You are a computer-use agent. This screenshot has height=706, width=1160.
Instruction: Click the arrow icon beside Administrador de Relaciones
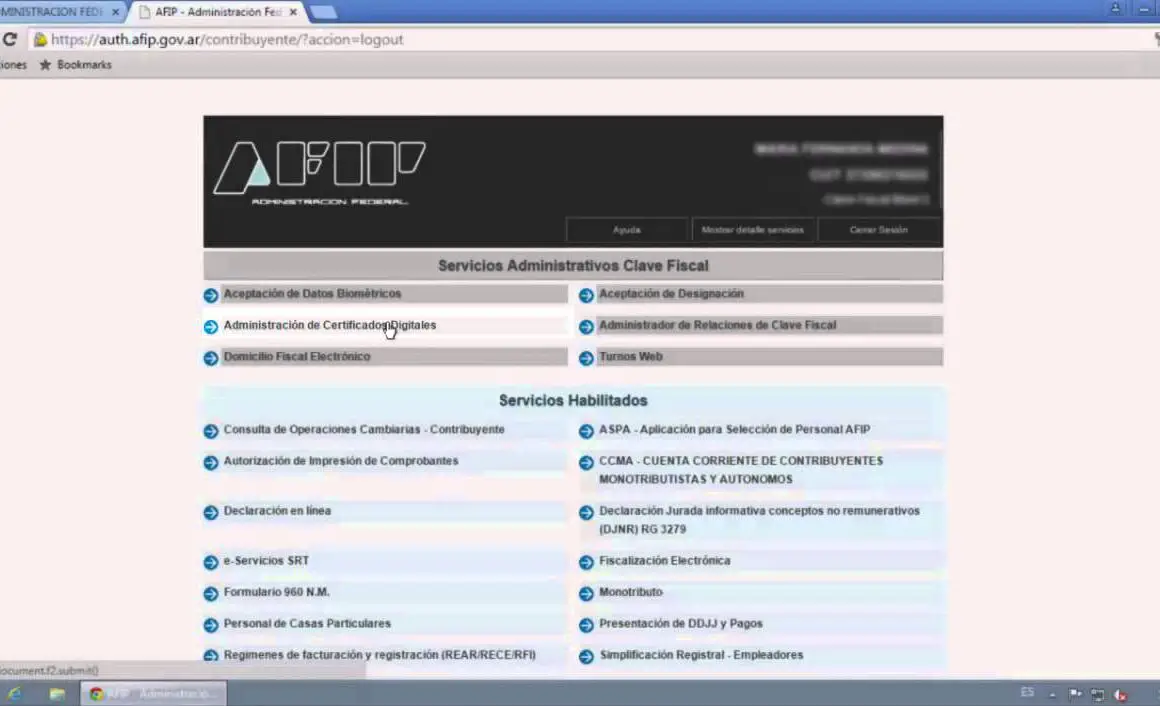(587, 326)
